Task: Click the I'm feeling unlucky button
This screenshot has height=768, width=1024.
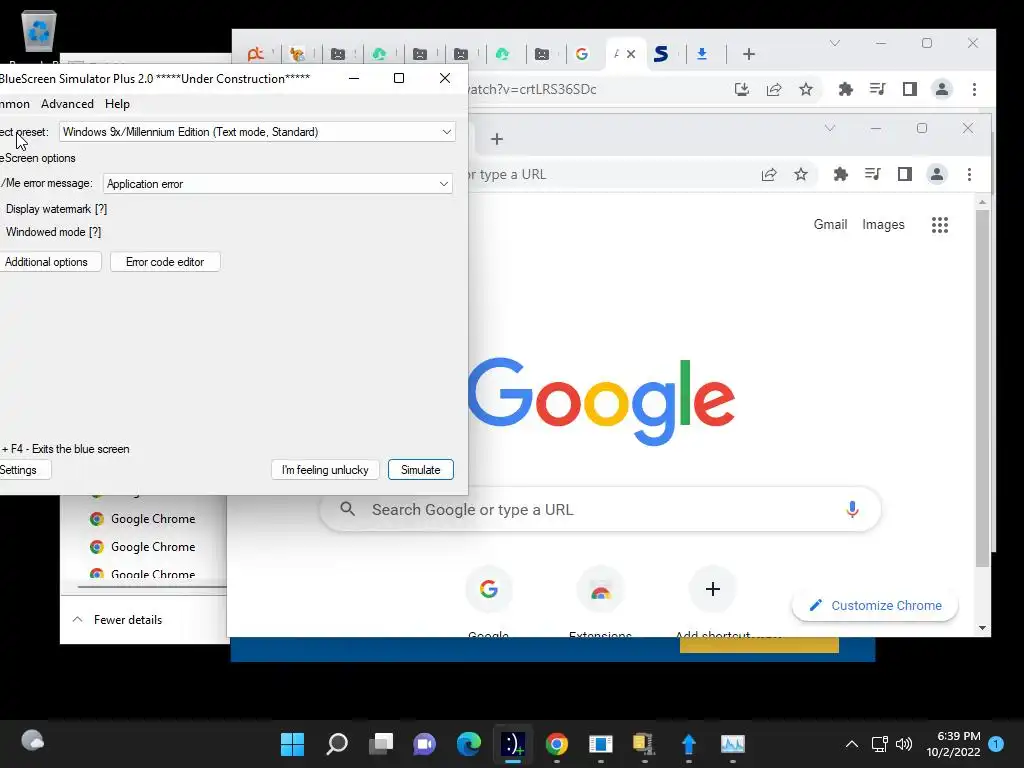Action: 325,470
